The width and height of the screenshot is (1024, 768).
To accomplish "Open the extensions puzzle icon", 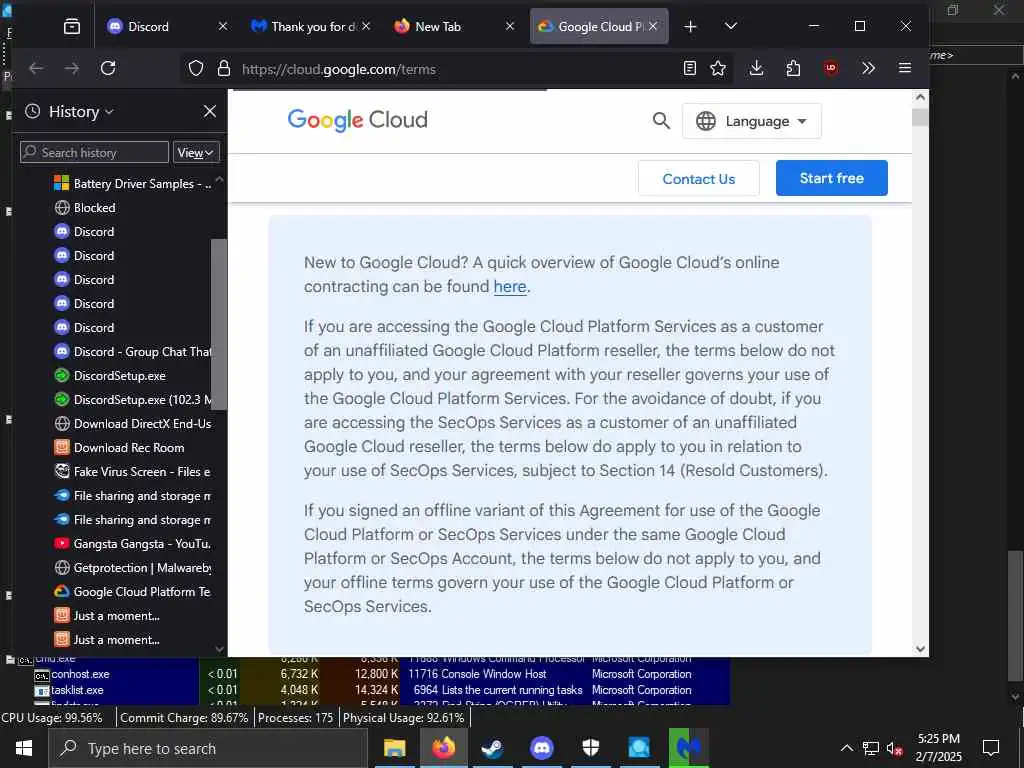I will 793,68.
